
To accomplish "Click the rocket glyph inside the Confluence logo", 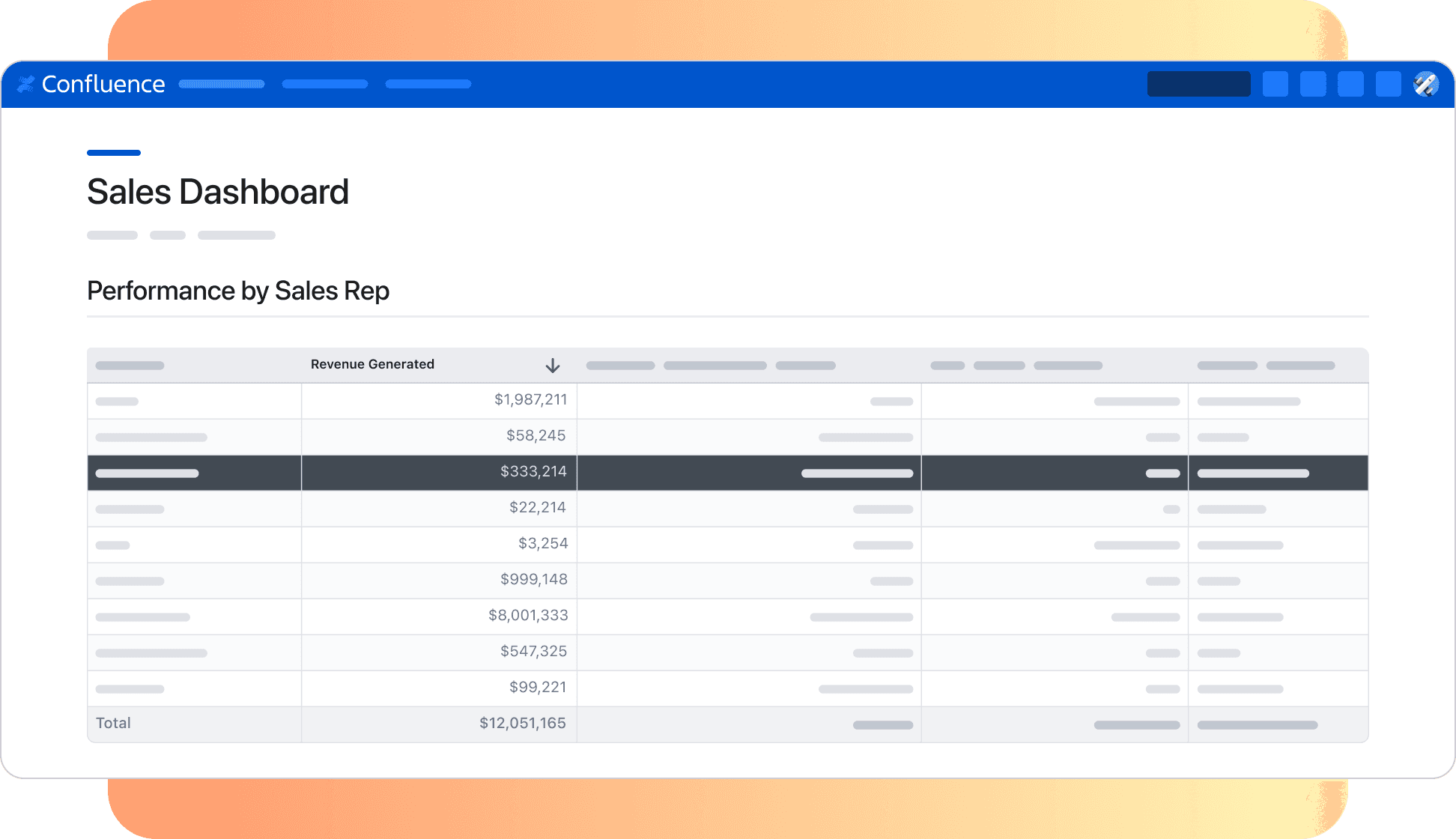I will point(27,84).
